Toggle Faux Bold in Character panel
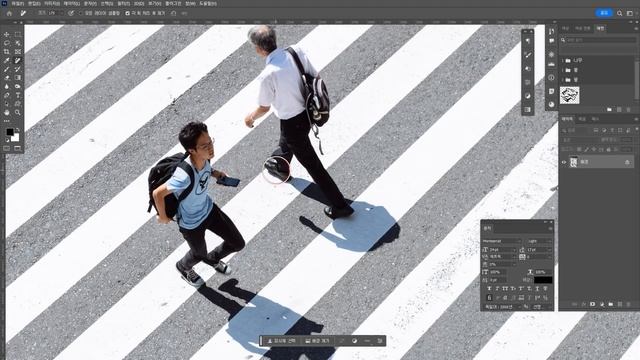 [x=489, y=289]
